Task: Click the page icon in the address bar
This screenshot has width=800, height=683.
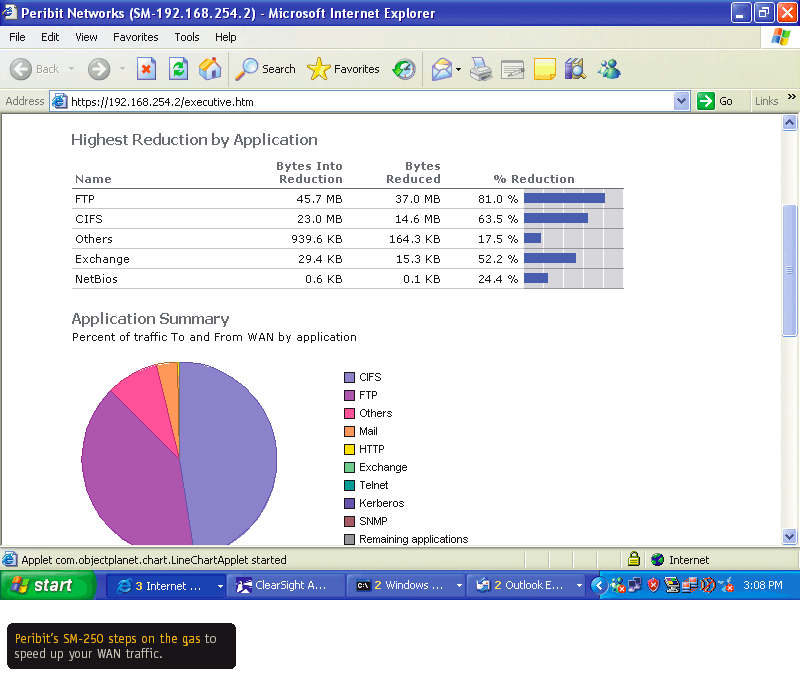Action: pyautogui.click(x=60, y=101)
